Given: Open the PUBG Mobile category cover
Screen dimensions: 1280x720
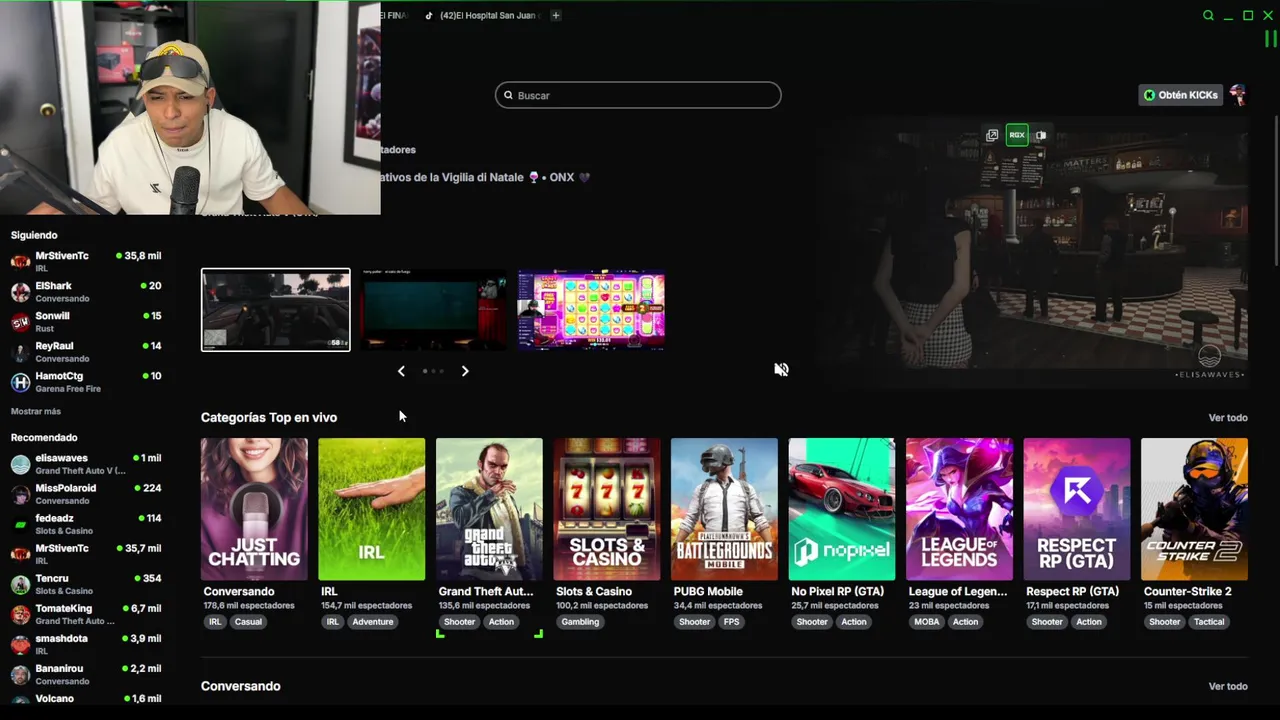Looking at the screenshot, I should pos(724,509).
